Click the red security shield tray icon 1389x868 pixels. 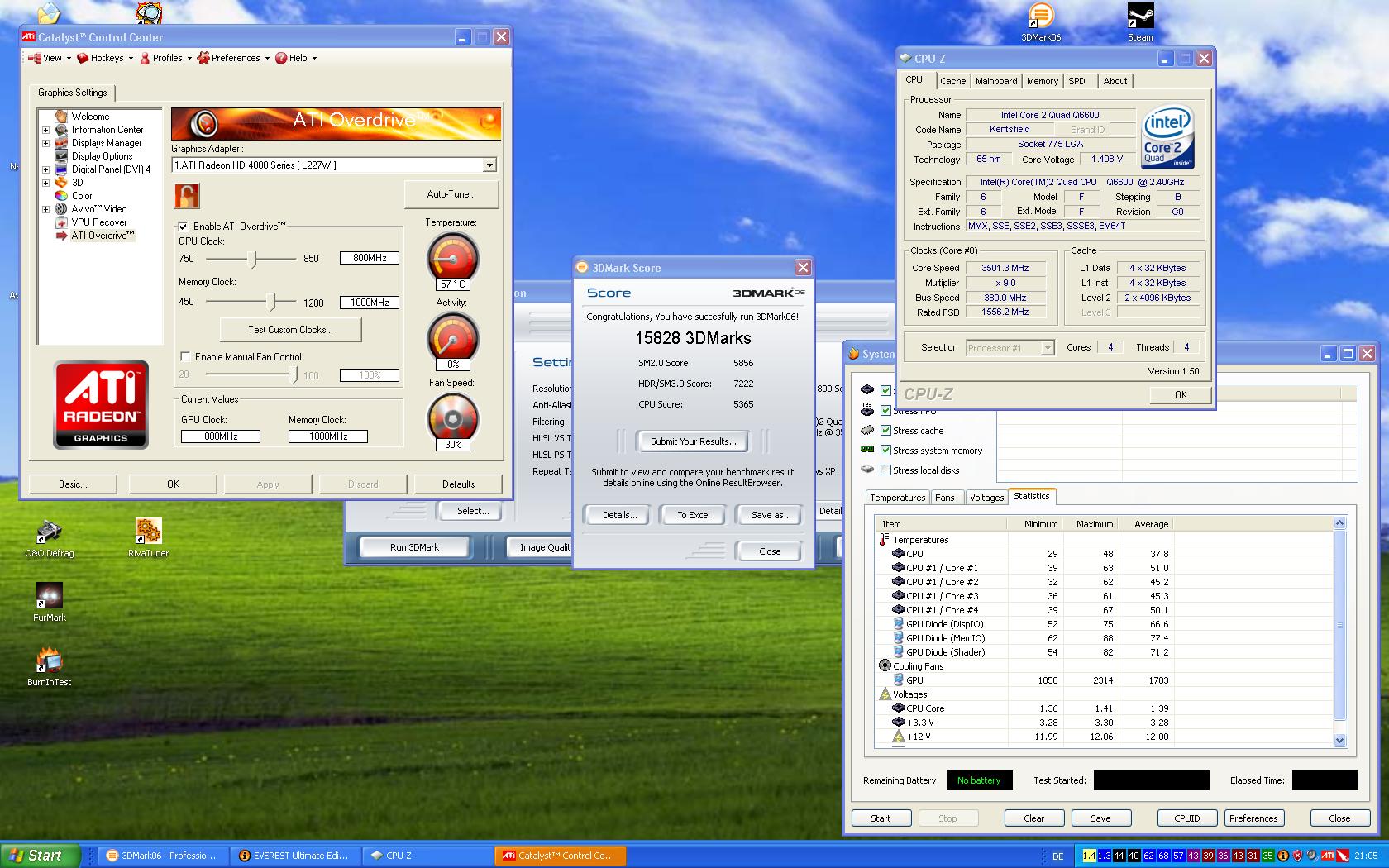pos(1298,856)
